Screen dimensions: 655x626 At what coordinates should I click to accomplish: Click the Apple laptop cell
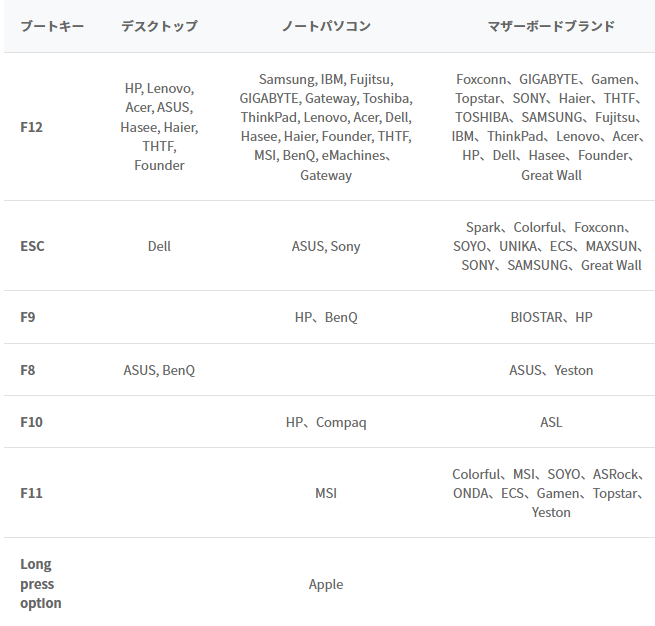tap(326, 584)
